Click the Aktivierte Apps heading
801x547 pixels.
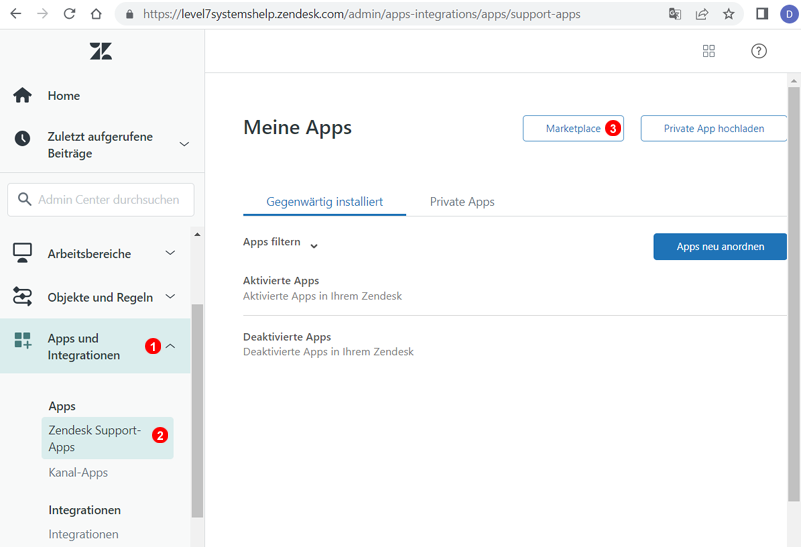[x=281, y=280]
